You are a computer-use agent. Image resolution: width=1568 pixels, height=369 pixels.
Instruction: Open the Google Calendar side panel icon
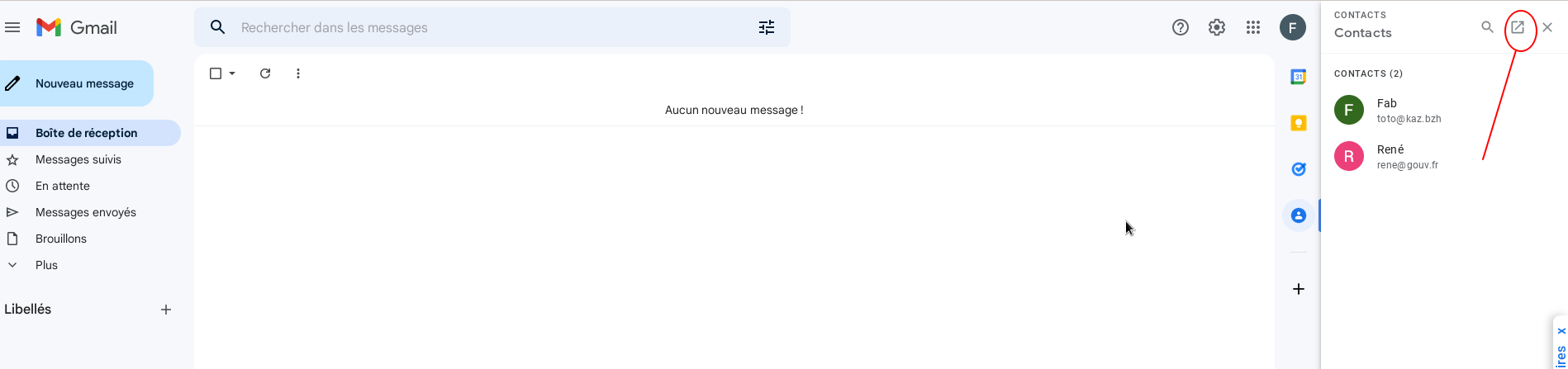click(x=1298, y=77)
